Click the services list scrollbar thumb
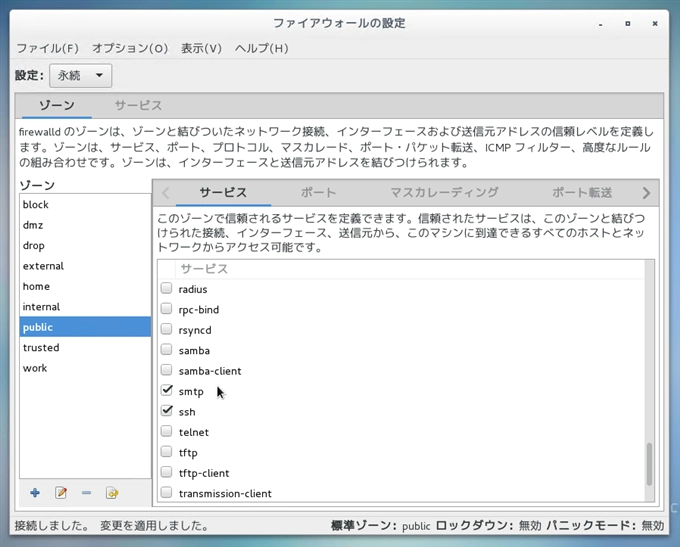The width and height of the screenshot is (680, 547). pos(649,464)
